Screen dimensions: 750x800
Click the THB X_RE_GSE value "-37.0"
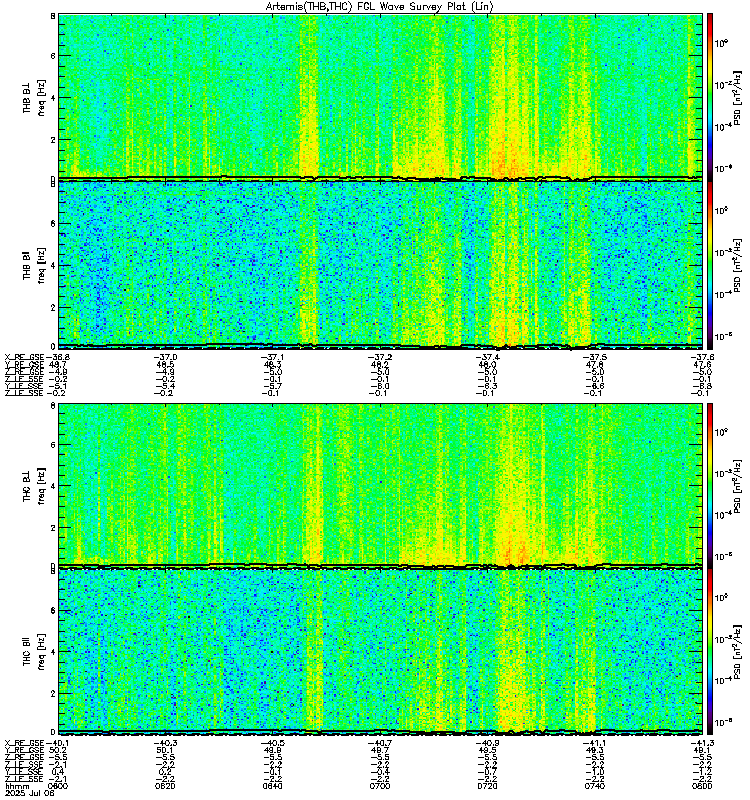(x=165, y=357)
